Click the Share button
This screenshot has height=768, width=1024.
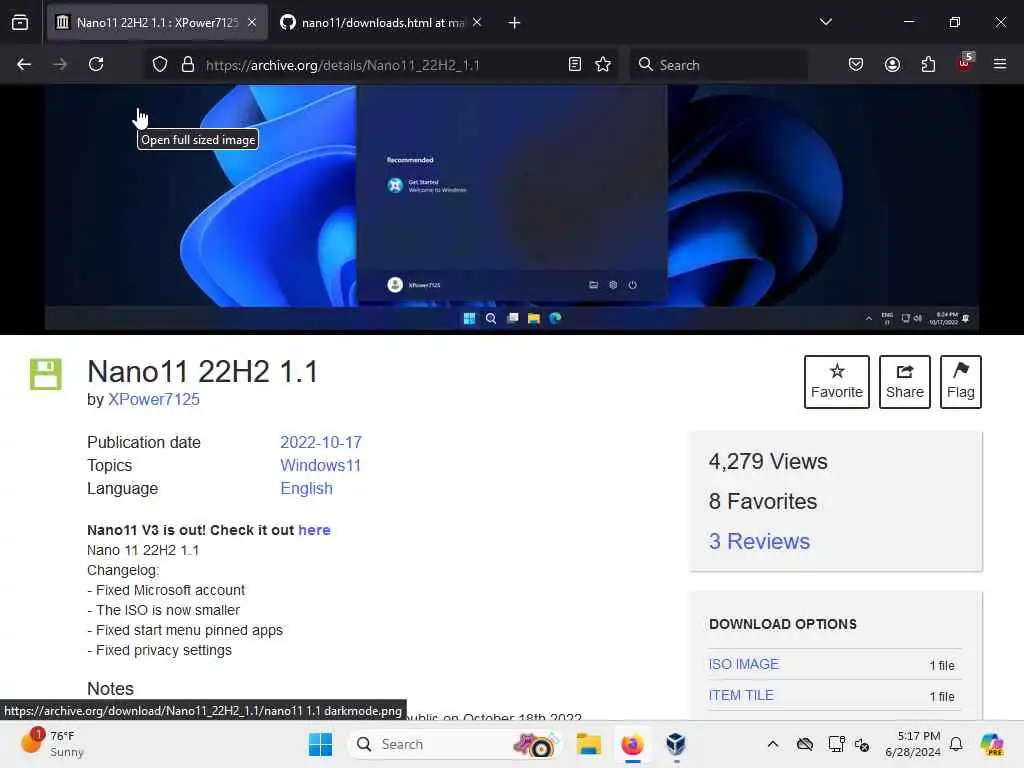coord(904,381)
